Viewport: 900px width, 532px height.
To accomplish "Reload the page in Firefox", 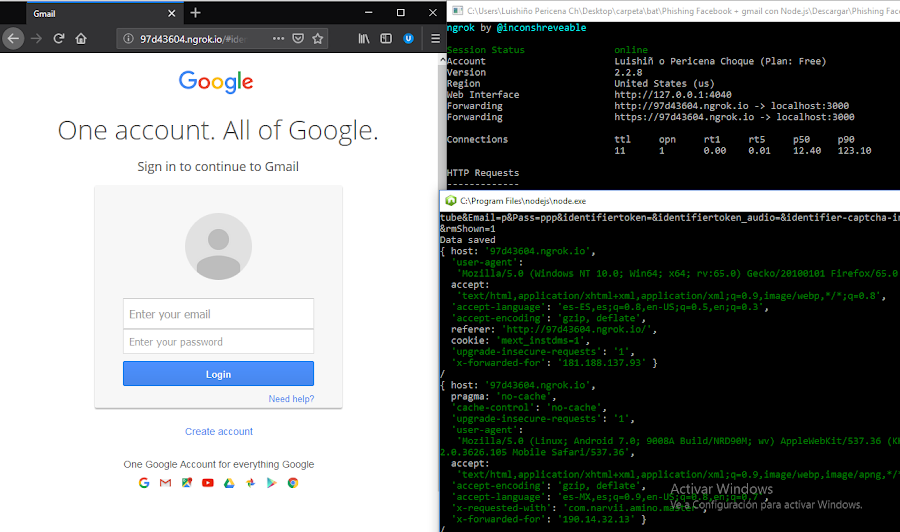I will [x=59, y=38].
